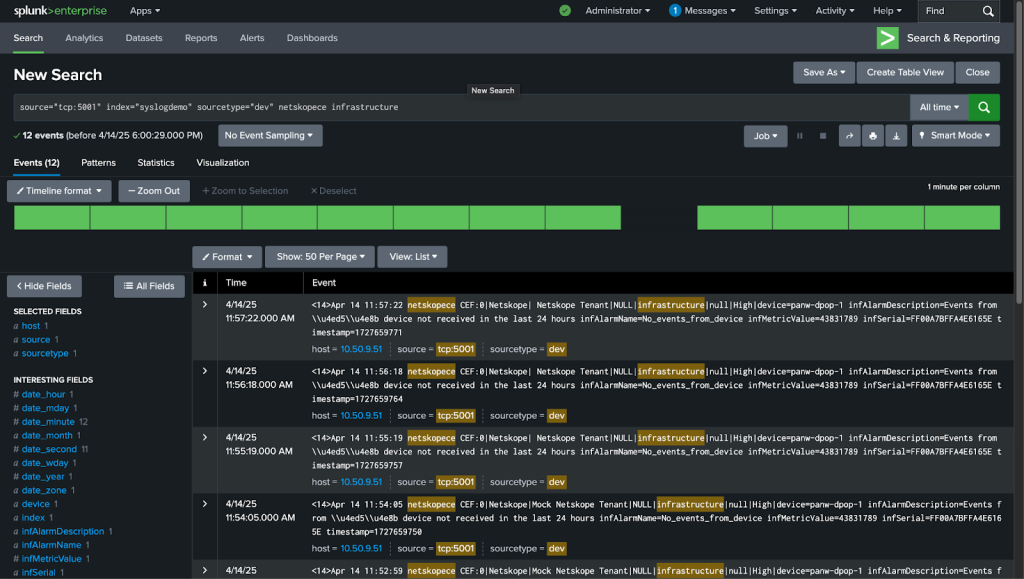Expand the 11:57:22 AM event row
1024x579 pixels.
click(x=204, y=305)
